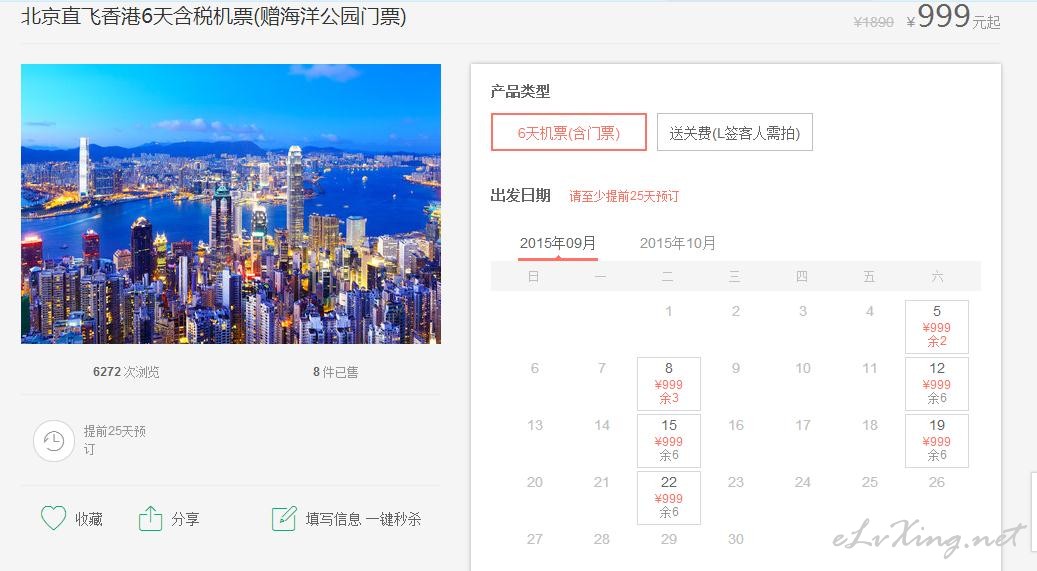The height and width of the screenshot is (571, 1037).
Task: Click the 分享 label text
Action: pyautogui.click(x=185, y=519)
